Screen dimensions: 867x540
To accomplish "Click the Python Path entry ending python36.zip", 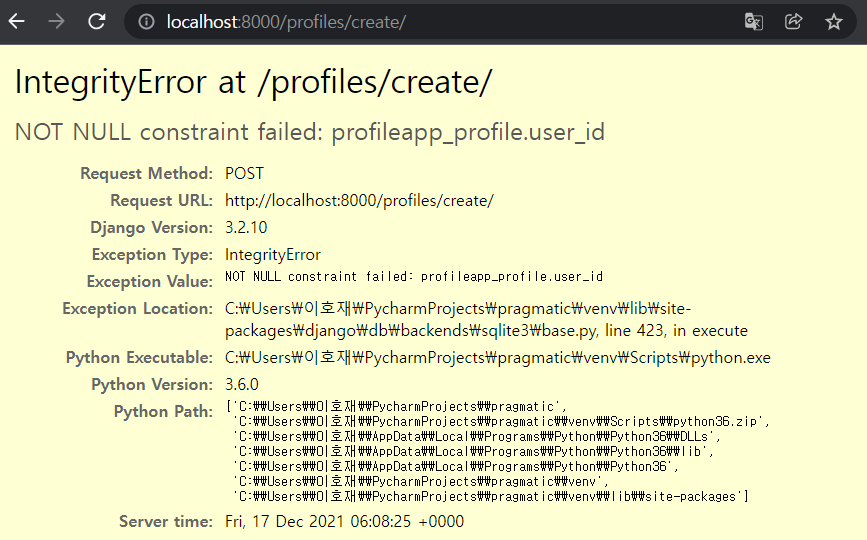I will tap(502, 422).
